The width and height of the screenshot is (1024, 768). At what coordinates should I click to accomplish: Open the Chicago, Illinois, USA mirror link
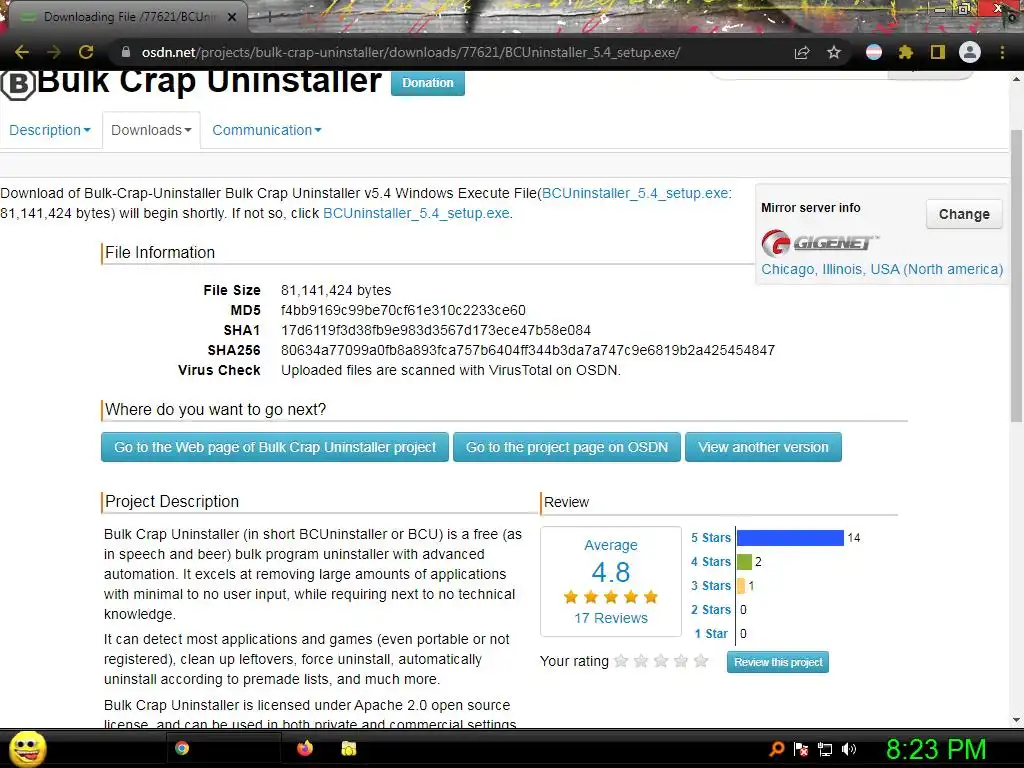[x=882, y=269]
